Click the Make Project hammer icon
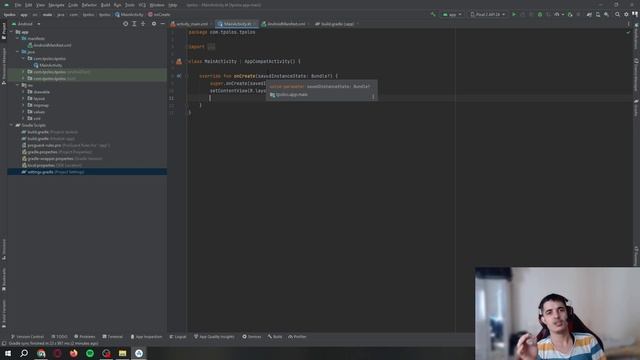The image size is (640, 360). coord(433,14)
